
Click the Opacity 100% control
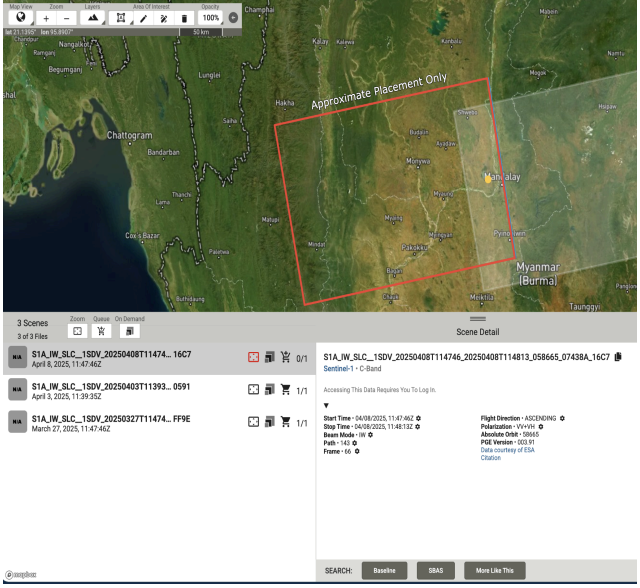tap(211, 18)
